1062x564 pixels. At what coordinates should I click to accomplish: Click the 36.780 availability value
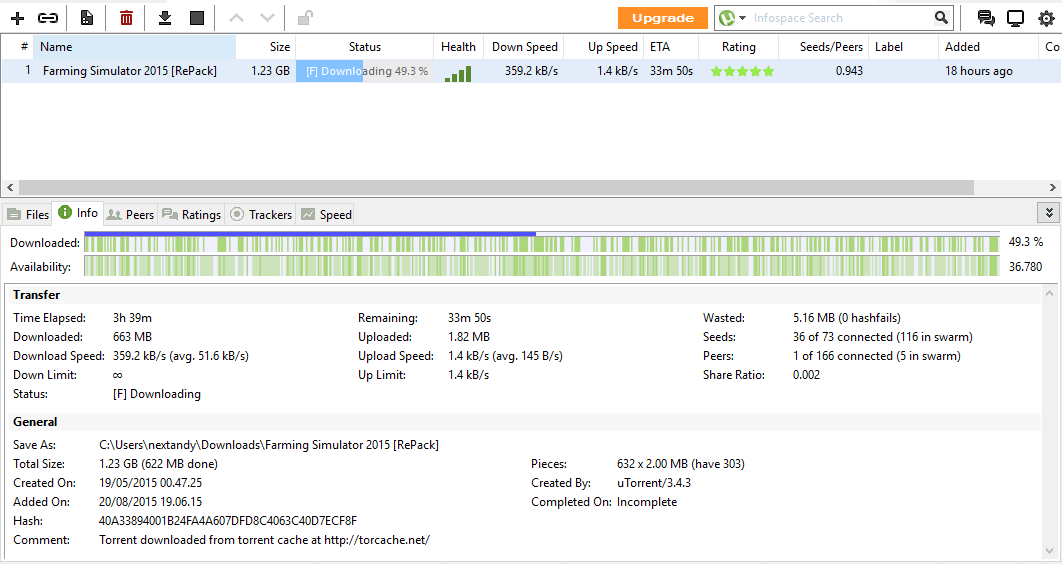(x=1025, y=267)
